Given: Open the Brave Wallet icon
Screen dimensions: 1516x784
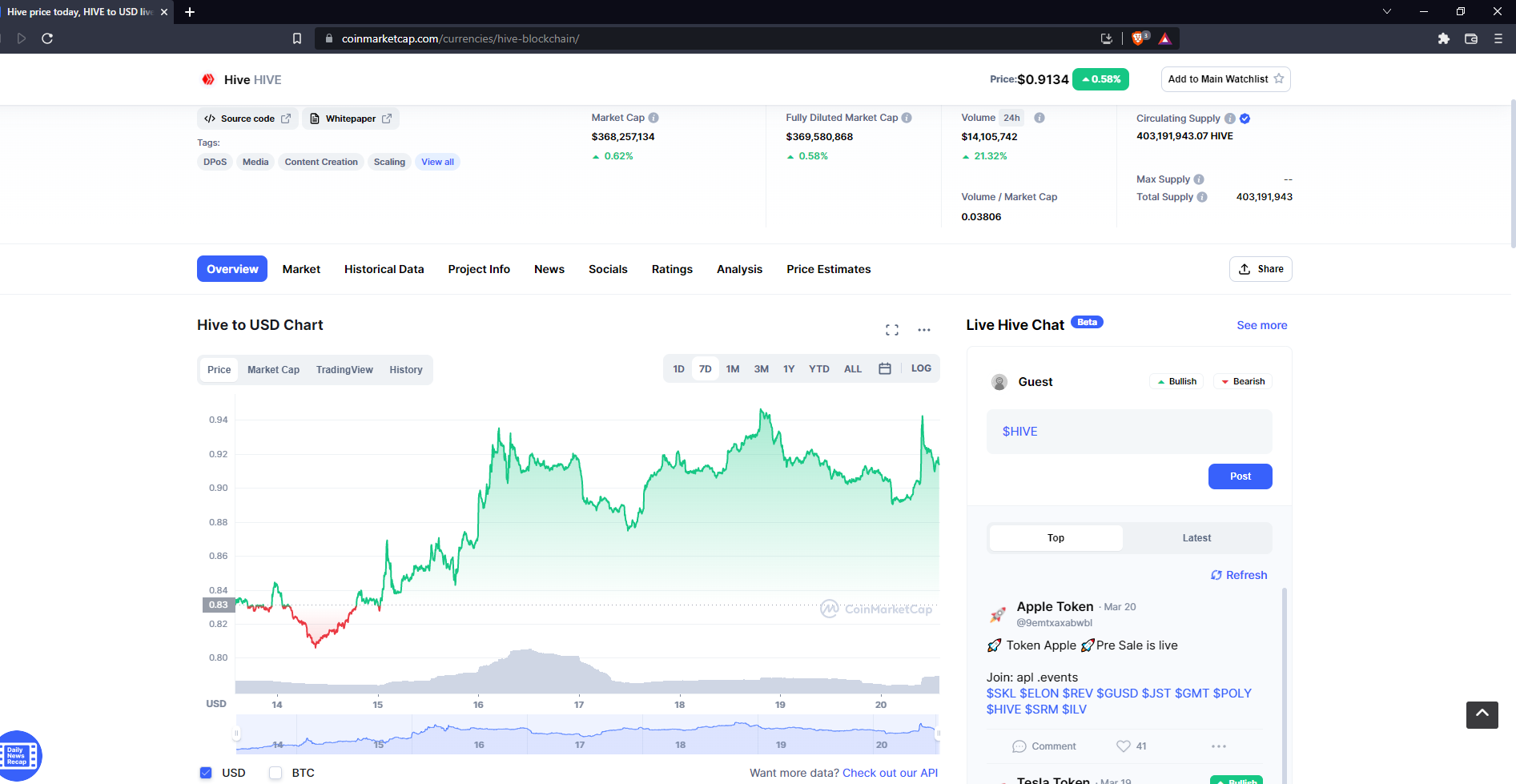Looking at the screenshot, I should (1471, 38).
